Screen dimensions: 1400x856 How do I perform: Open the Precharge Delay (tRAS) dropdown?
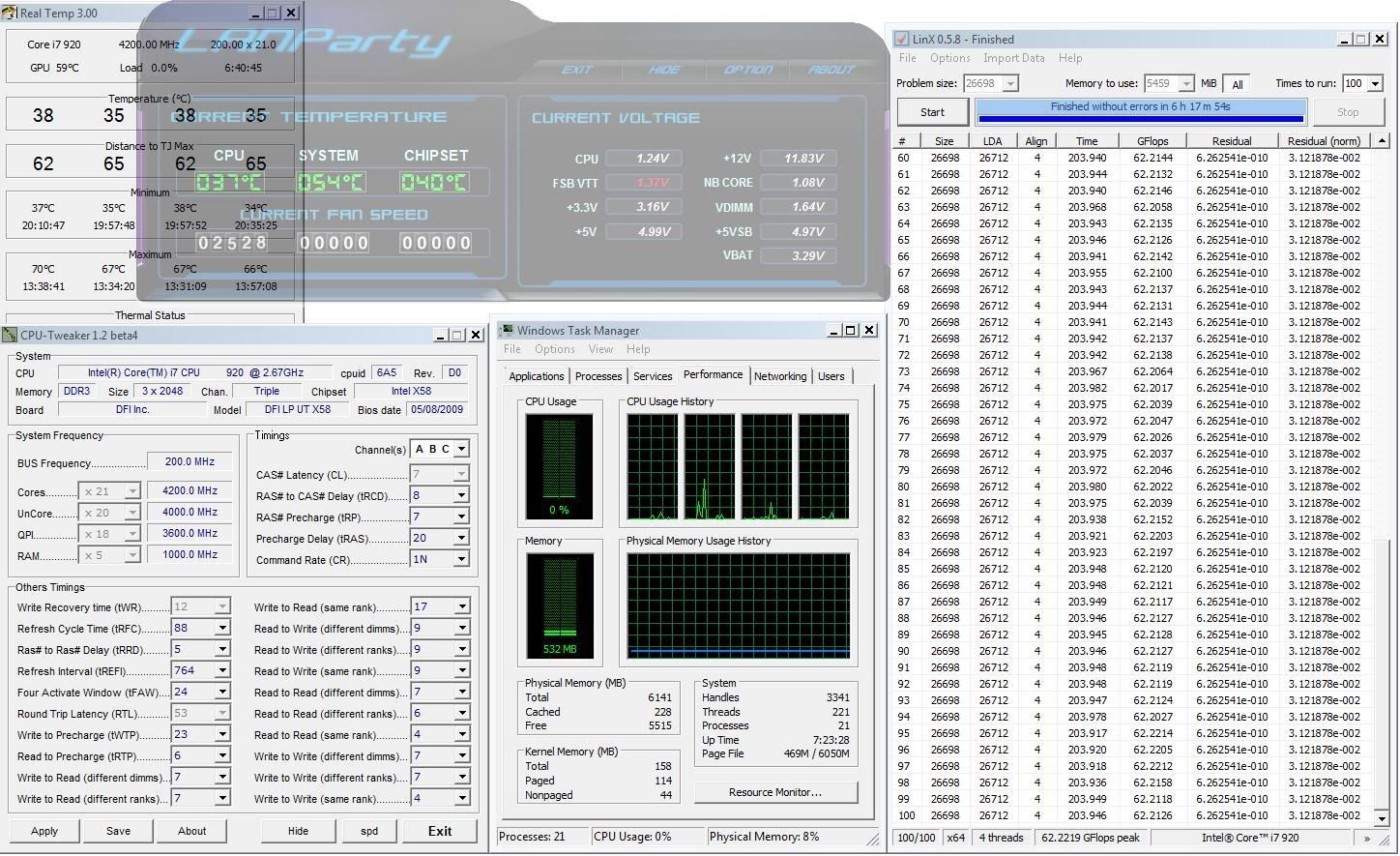(x=461, y=538)
